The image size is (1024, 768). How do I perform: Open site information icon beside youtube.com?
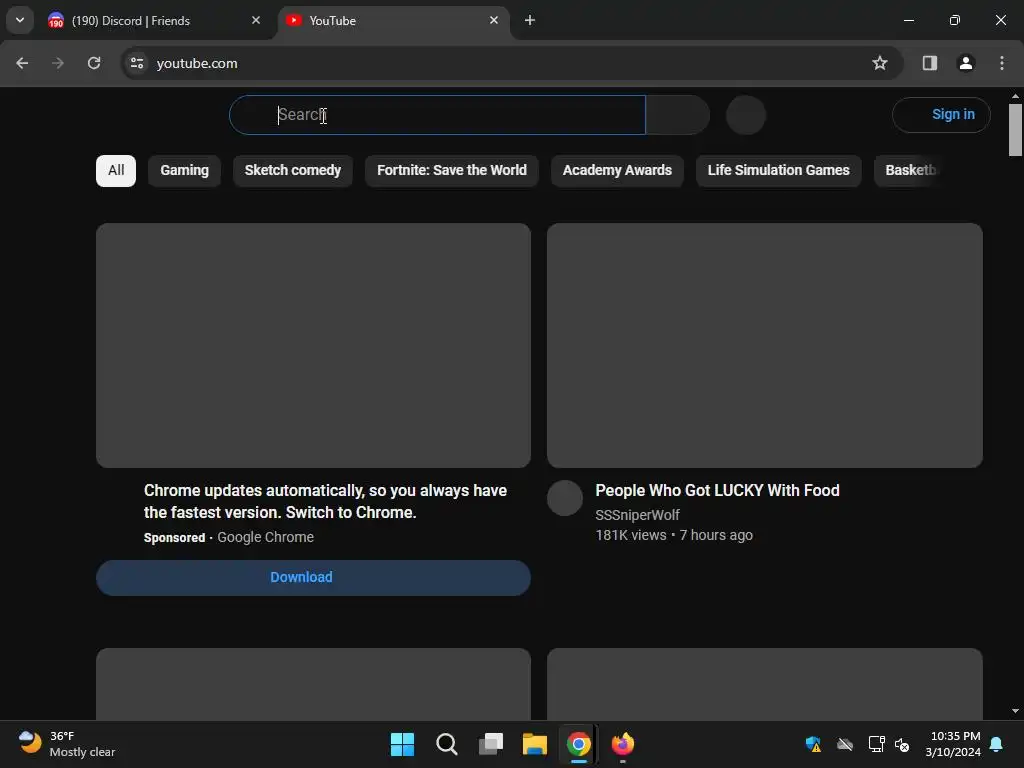pyautogui.click(x=137, y=63)
